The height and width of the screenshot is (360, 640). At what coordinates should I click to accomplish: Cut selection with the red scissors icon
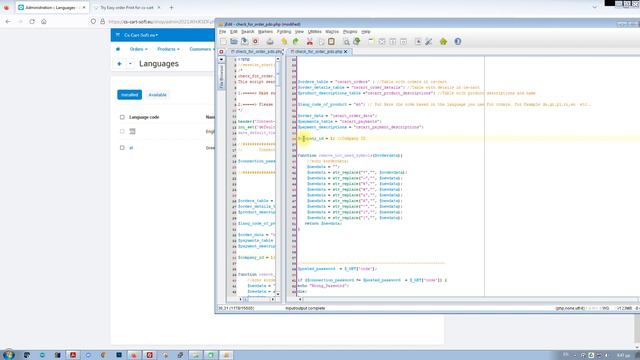(310, 42)
